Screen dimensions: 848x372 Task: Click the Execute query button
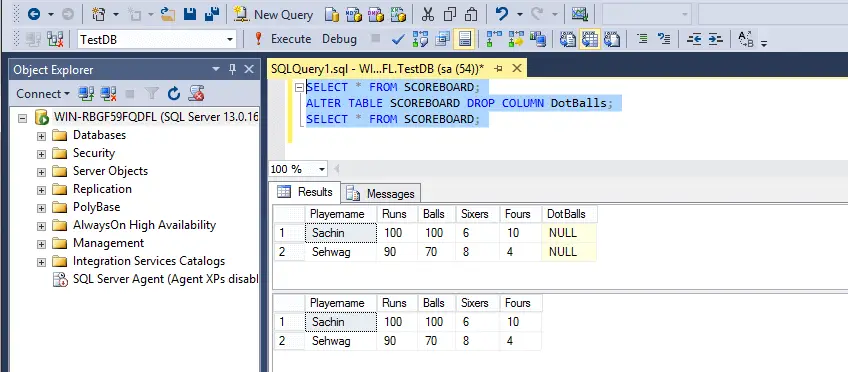282,39
